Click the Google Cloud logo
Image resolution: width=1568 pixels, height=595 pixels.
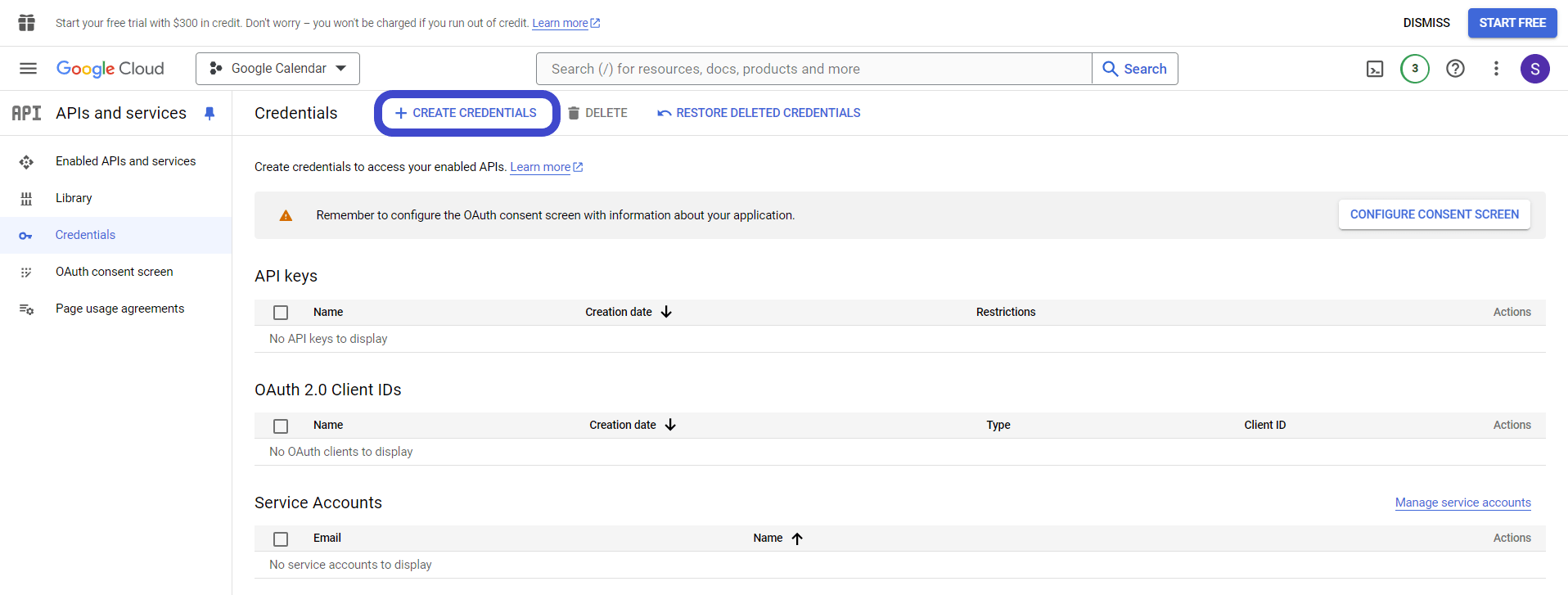(x=110, y=69)
